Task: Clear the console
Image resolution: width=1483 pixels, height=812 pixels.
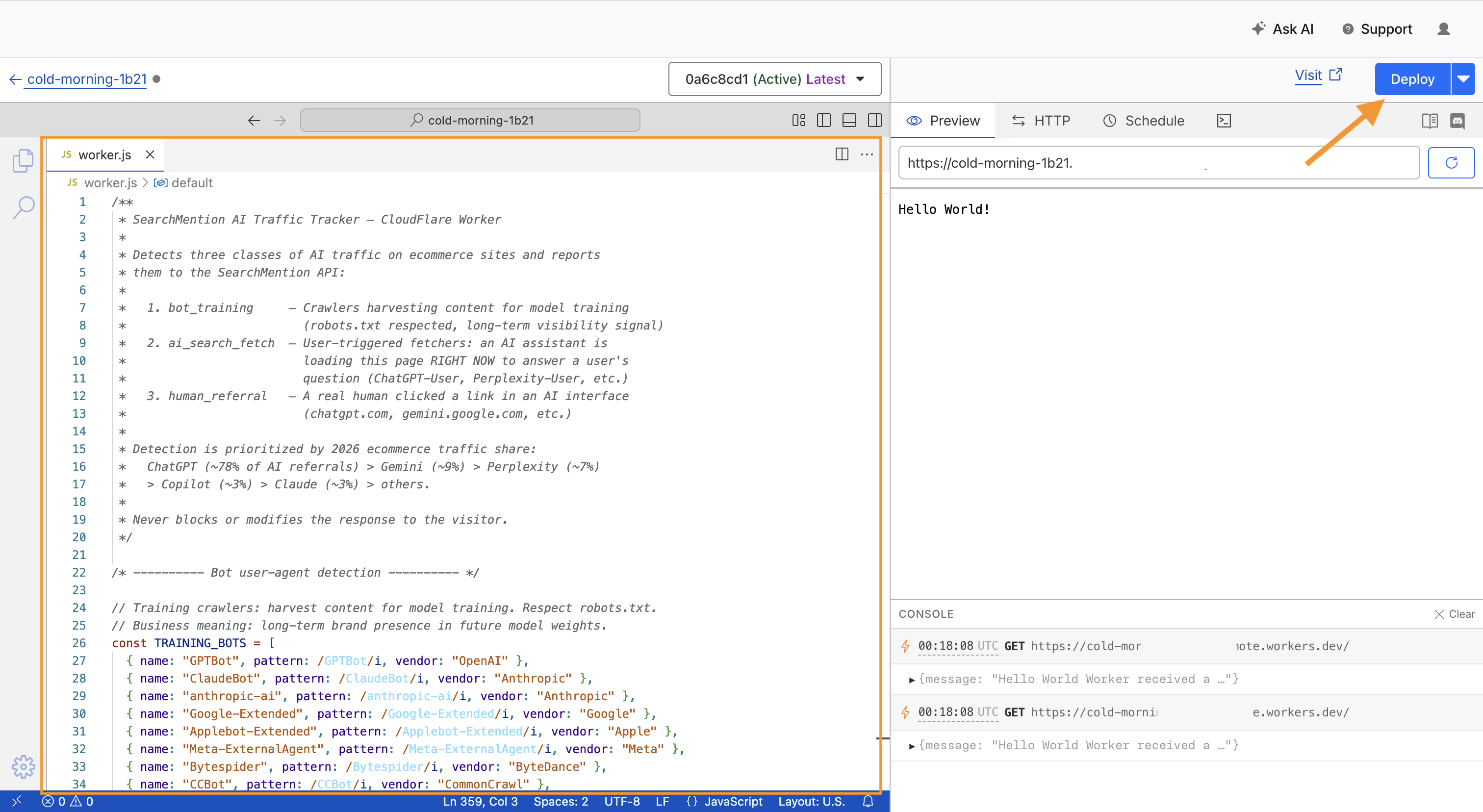Action: click(x=1454, y=614)
